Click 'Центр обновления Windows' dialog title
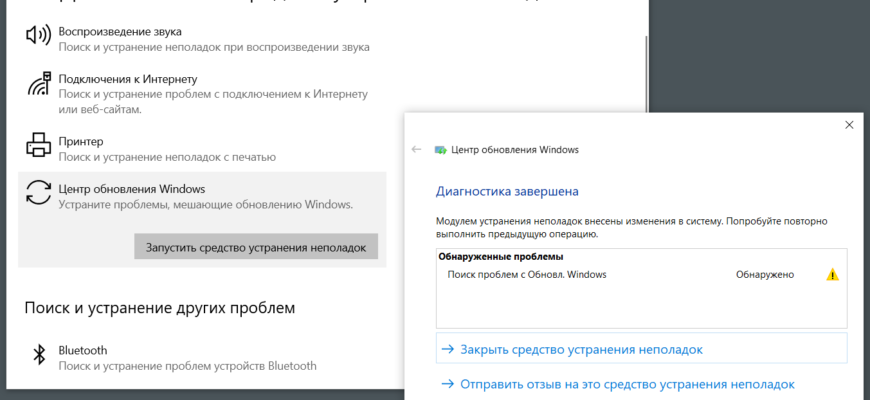870x400 pixels. 515,150
